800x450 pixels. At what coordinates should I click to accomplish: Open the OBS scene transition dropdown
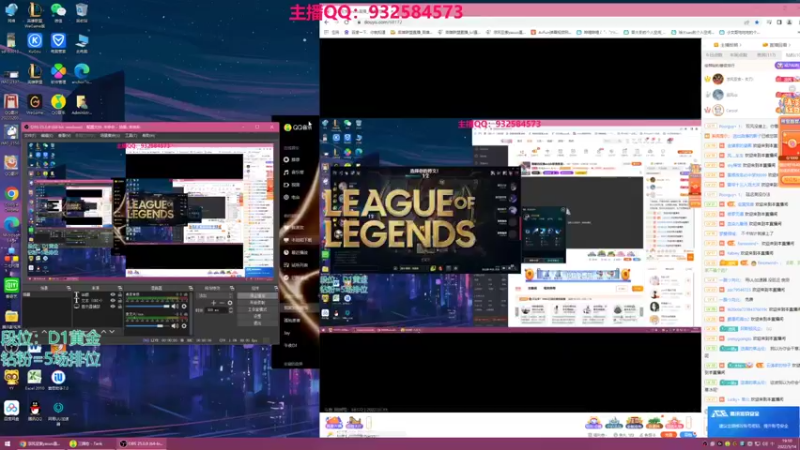(215, 295)
